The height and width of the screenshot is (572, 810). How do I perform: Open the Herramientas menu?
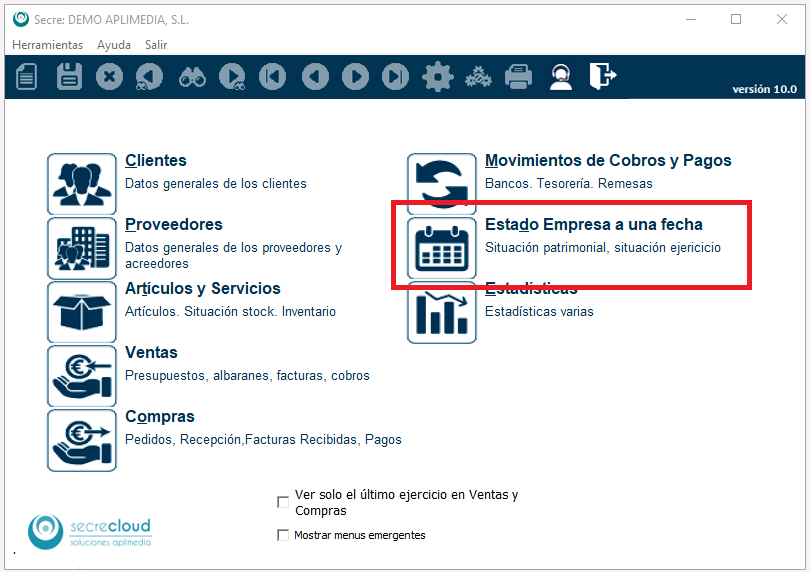pyautogui.click(x=47, y=45)
